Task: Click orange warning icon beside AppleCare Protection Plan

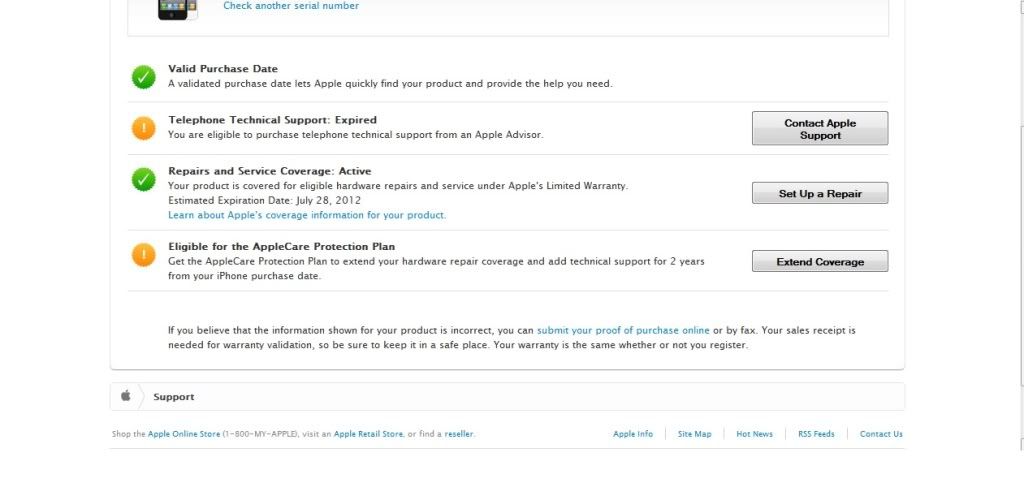Action: [144, 255]
